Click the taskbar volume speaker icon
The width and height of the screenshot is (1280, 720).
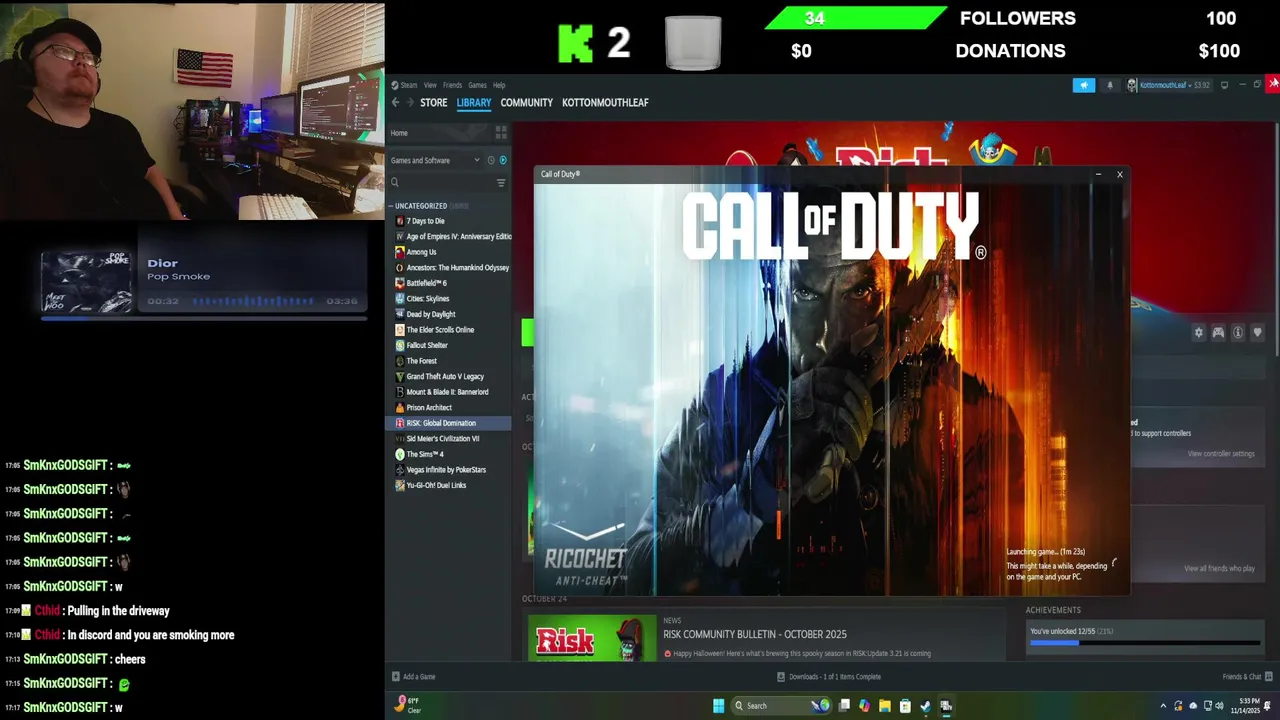pyautogui.click(x=1219, y=706)
